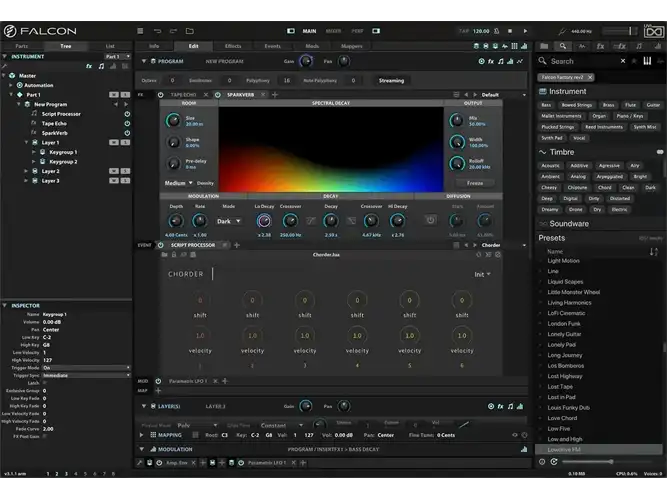Viewport: 667px width, 500px height.
Task: Switch to the List tab
Action: click(110, 46)
